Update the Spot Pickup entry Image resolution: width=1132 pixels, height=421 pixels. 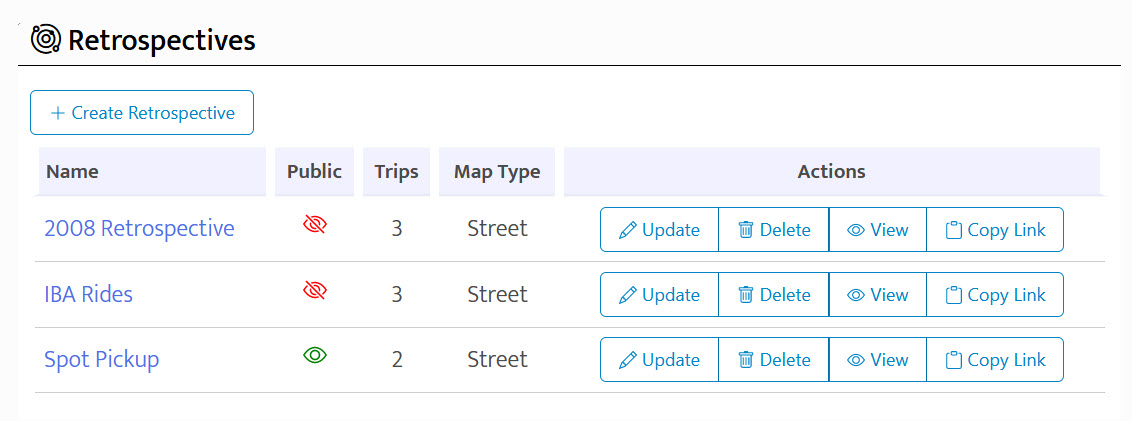pyautogui.click(x=659, y=360)
